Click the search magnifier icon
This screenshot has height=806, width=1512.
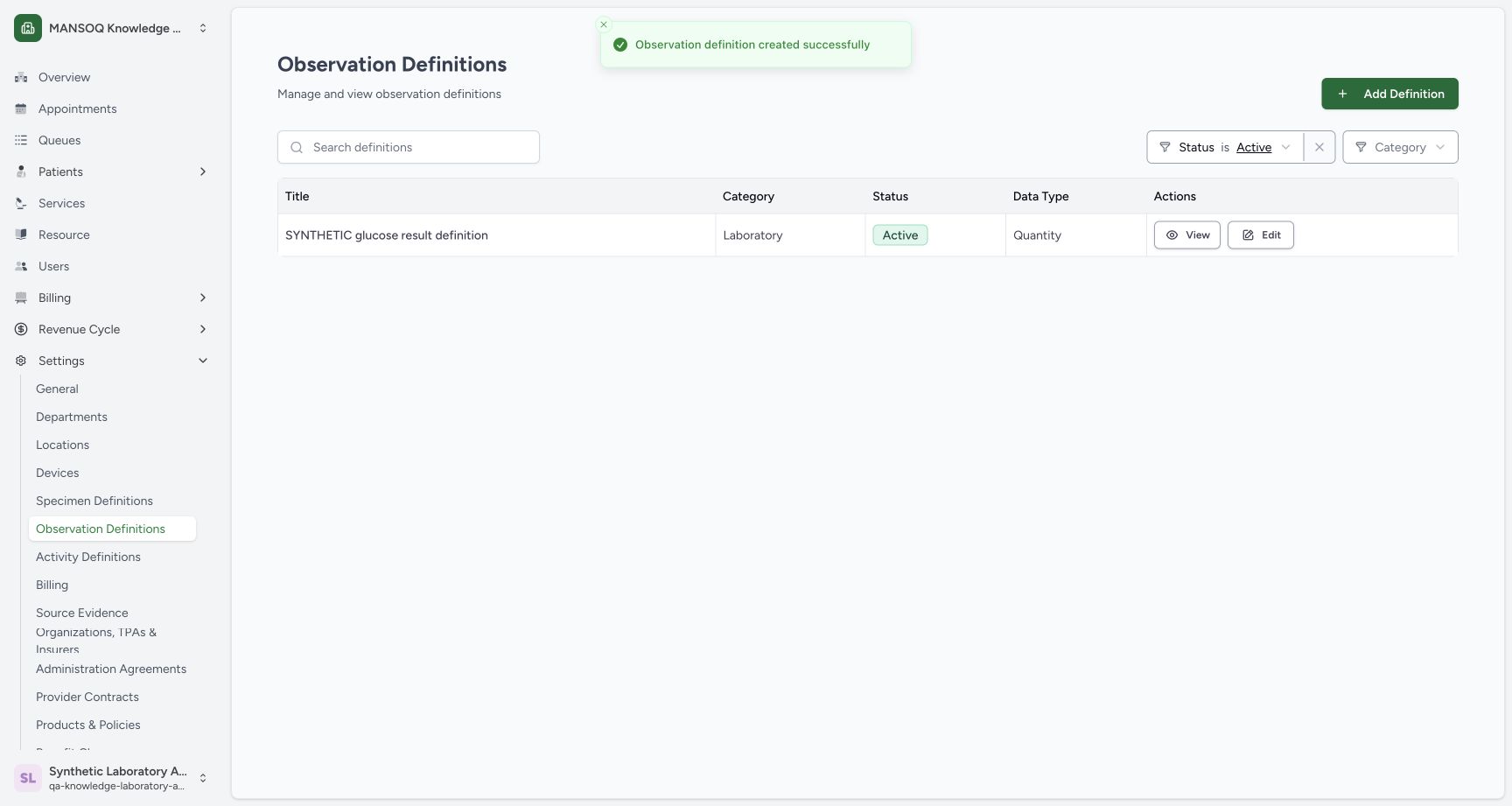[x=297, y=147]
